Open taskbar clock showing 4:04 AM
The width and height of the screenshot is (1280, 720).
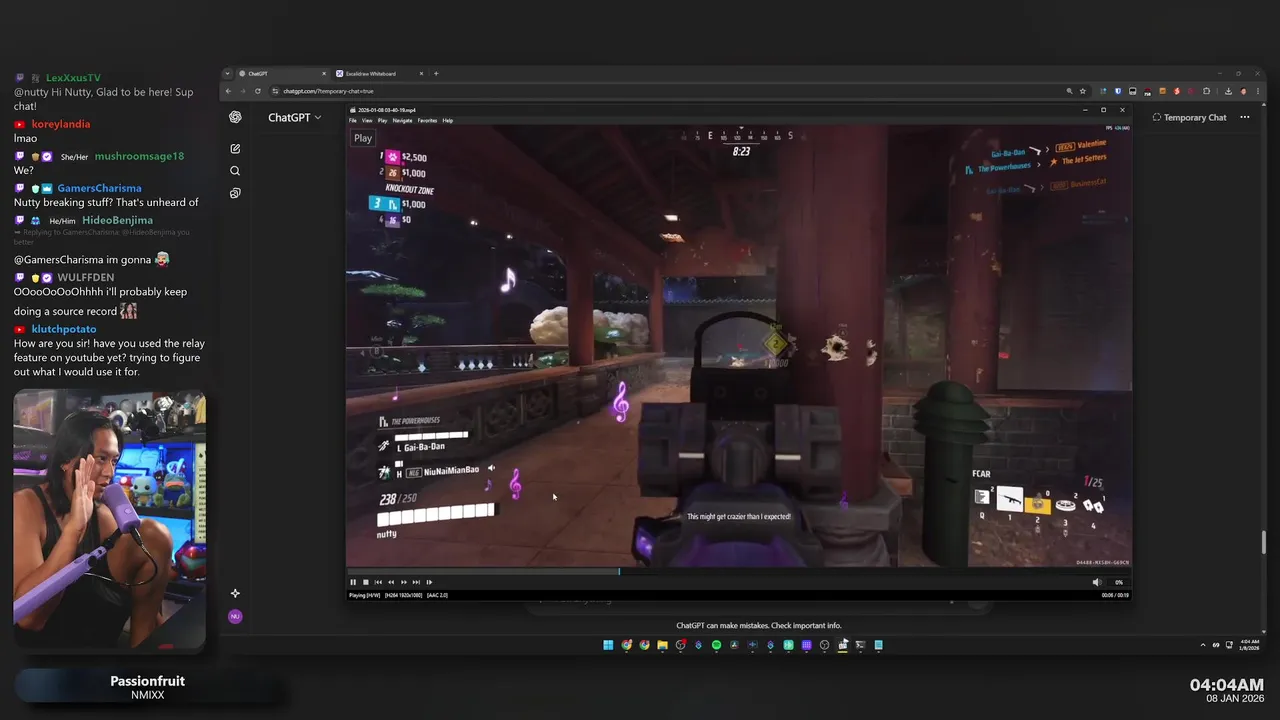(1250, 645)
